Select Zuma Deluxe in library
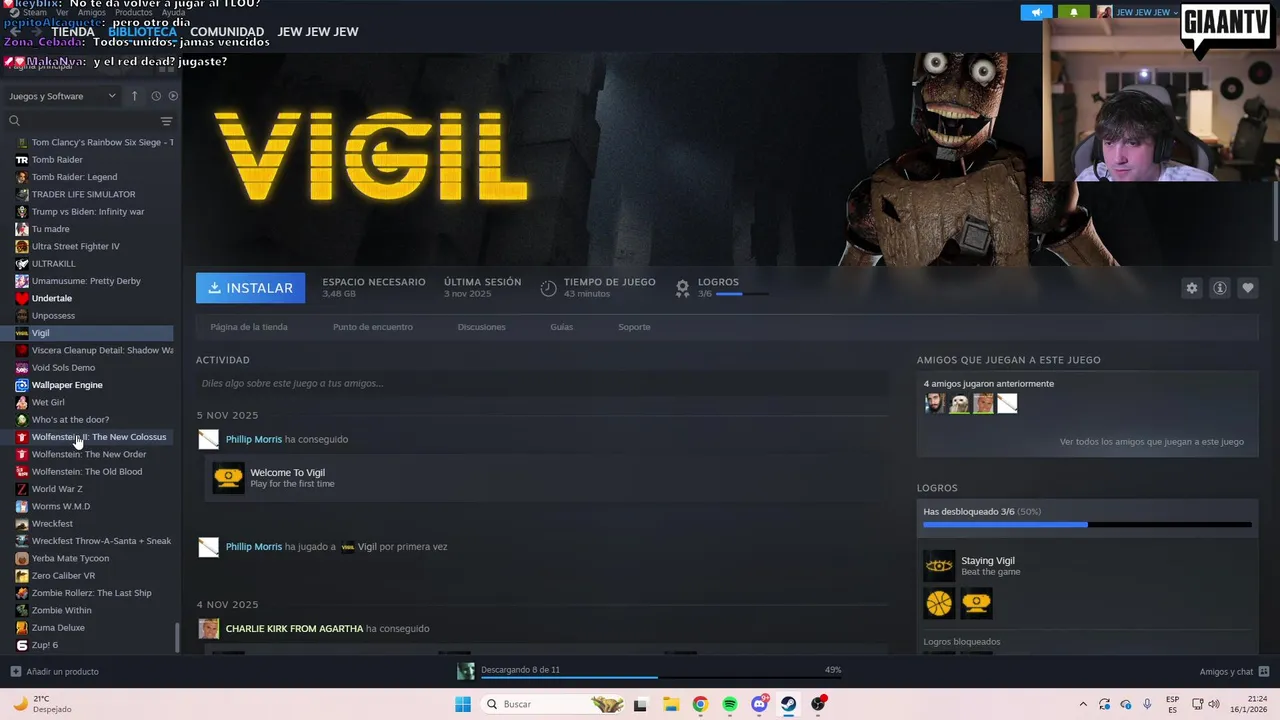 click(x=58, y=628)
